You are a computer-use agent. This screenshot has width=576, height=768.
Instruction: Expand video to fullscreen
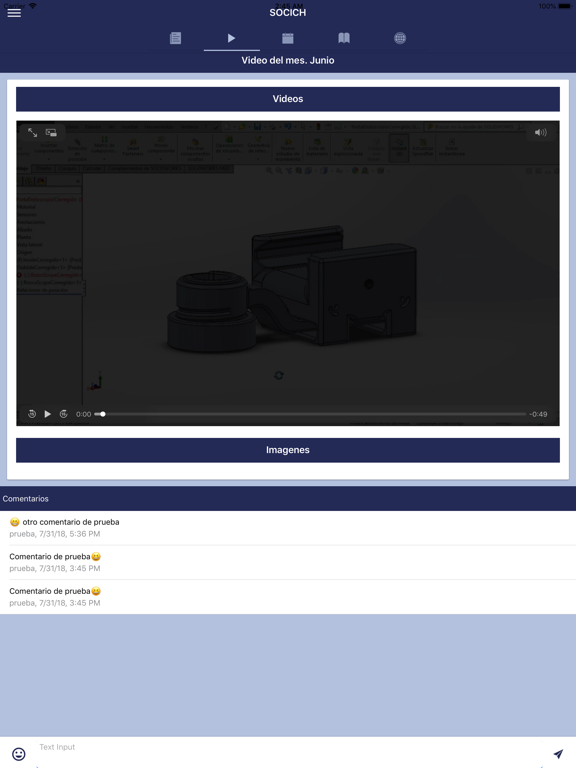click(x=32, y=132)
